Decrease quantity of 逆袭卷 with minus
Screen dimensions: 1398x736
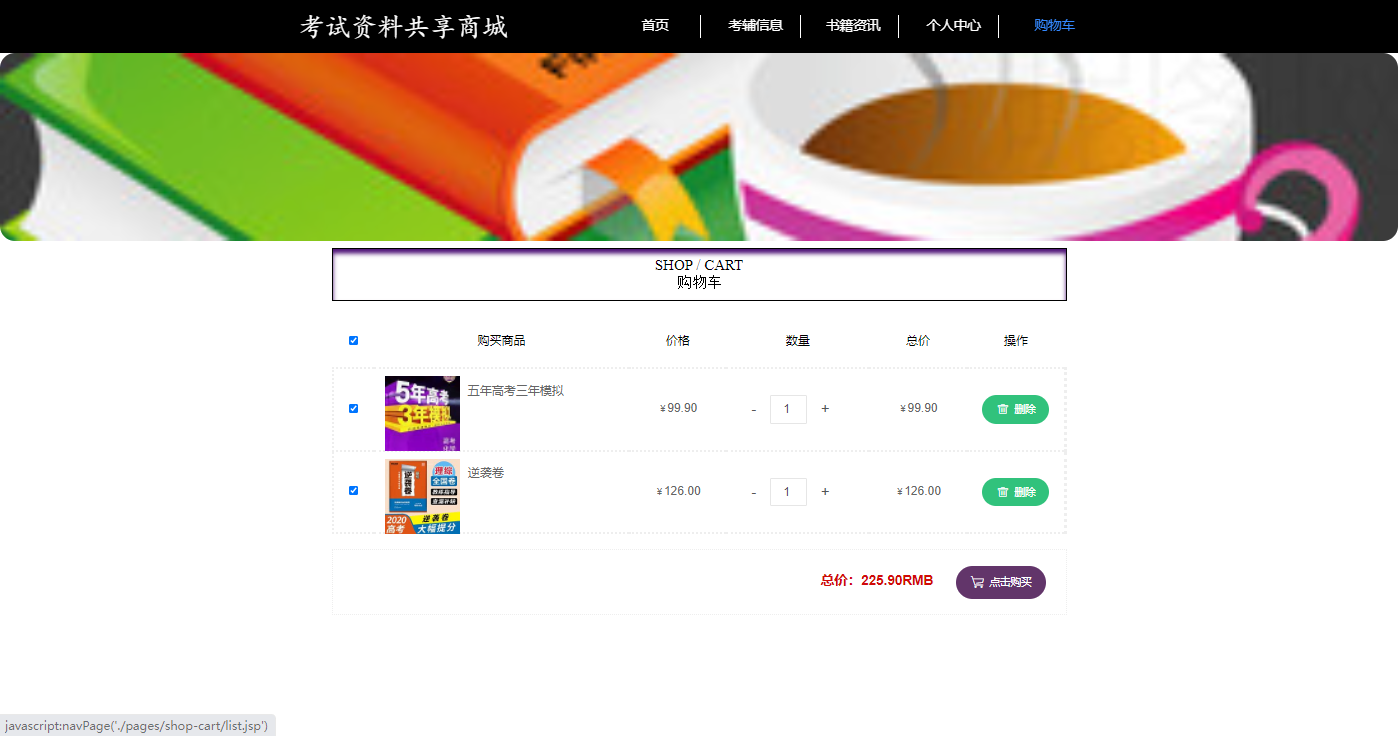click(754, 492)
